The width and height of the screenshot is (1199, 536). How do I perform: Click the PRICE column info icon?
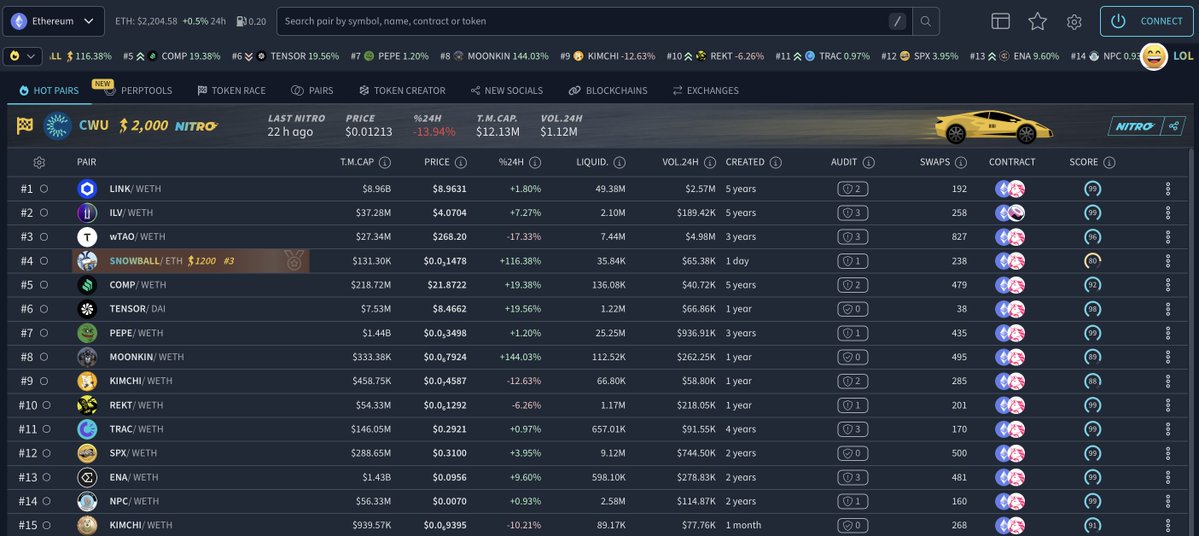click(460, 162)
